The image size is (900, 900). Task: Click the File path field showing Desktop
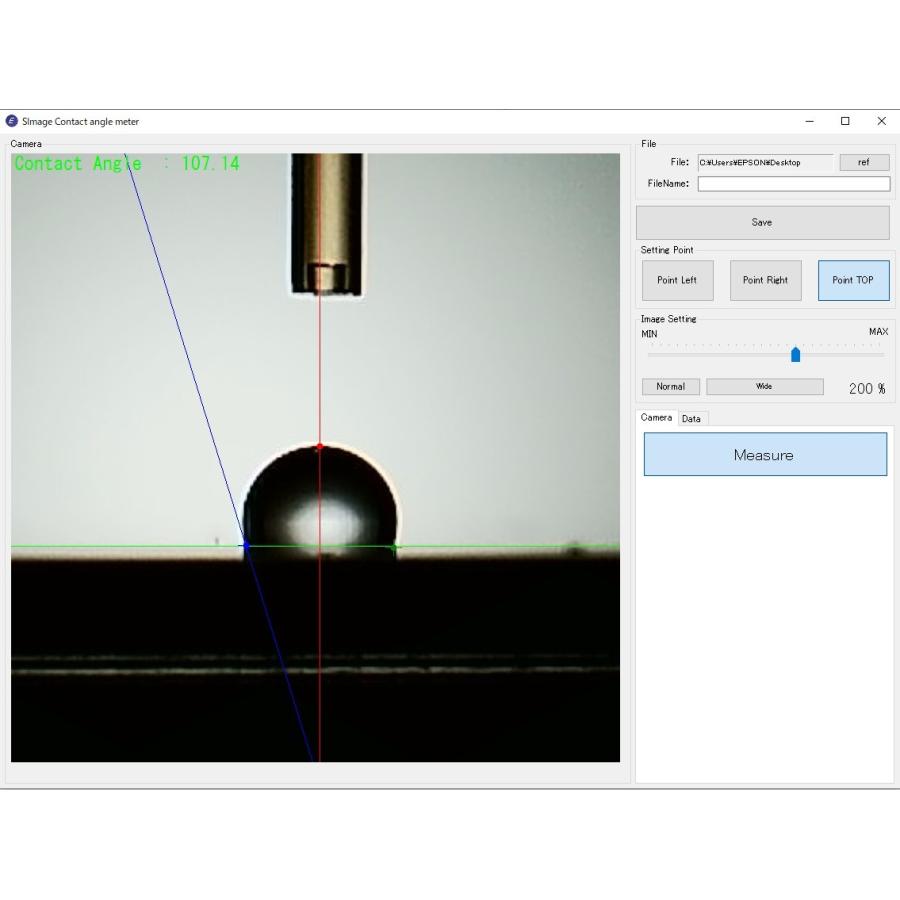(765, 162)
